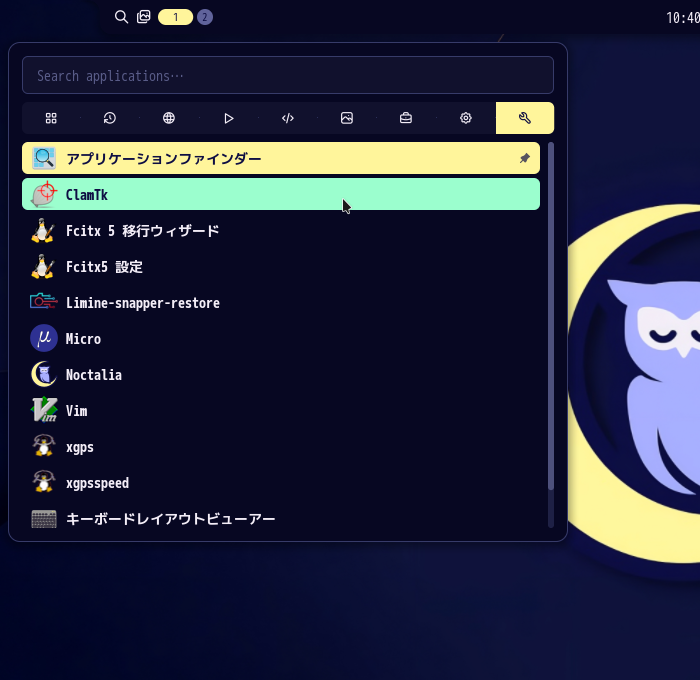Screen dimensions: 700x680
Task: Select the Settings gear category tab
Action: (466, 118)
